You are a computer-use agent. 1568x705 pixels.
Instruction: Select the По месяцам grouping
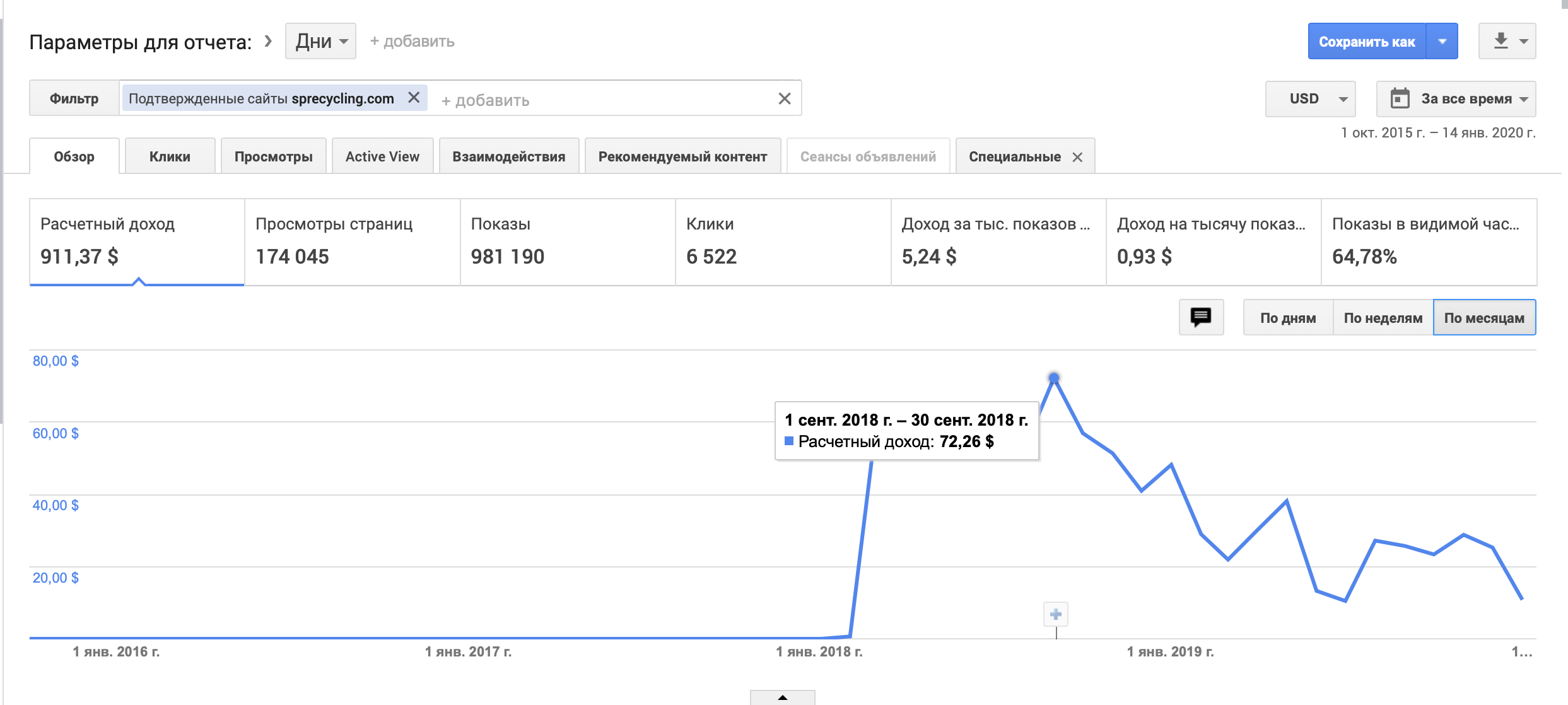1483,318
